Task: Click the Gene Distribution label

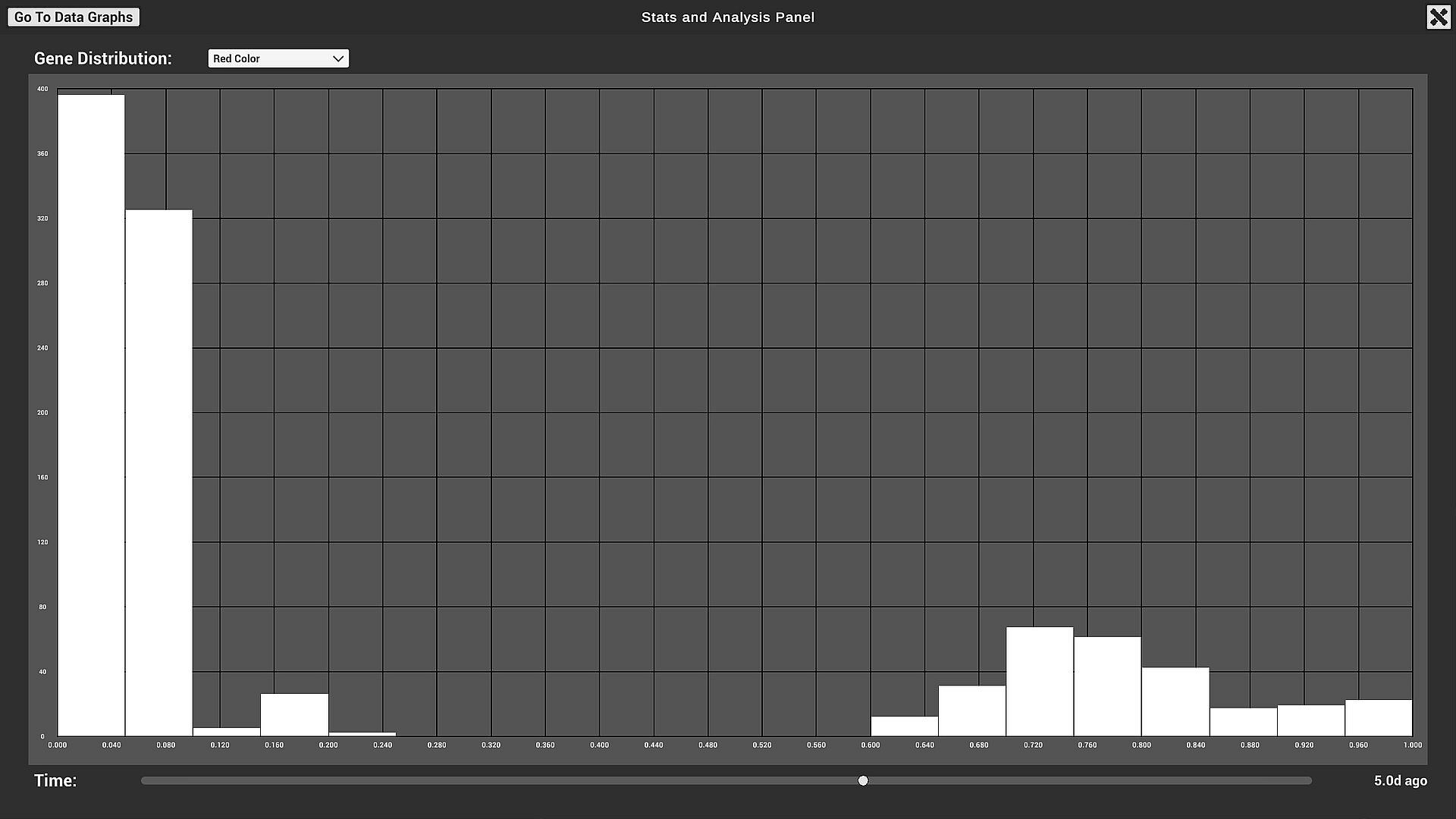Action: click(103, 58)
